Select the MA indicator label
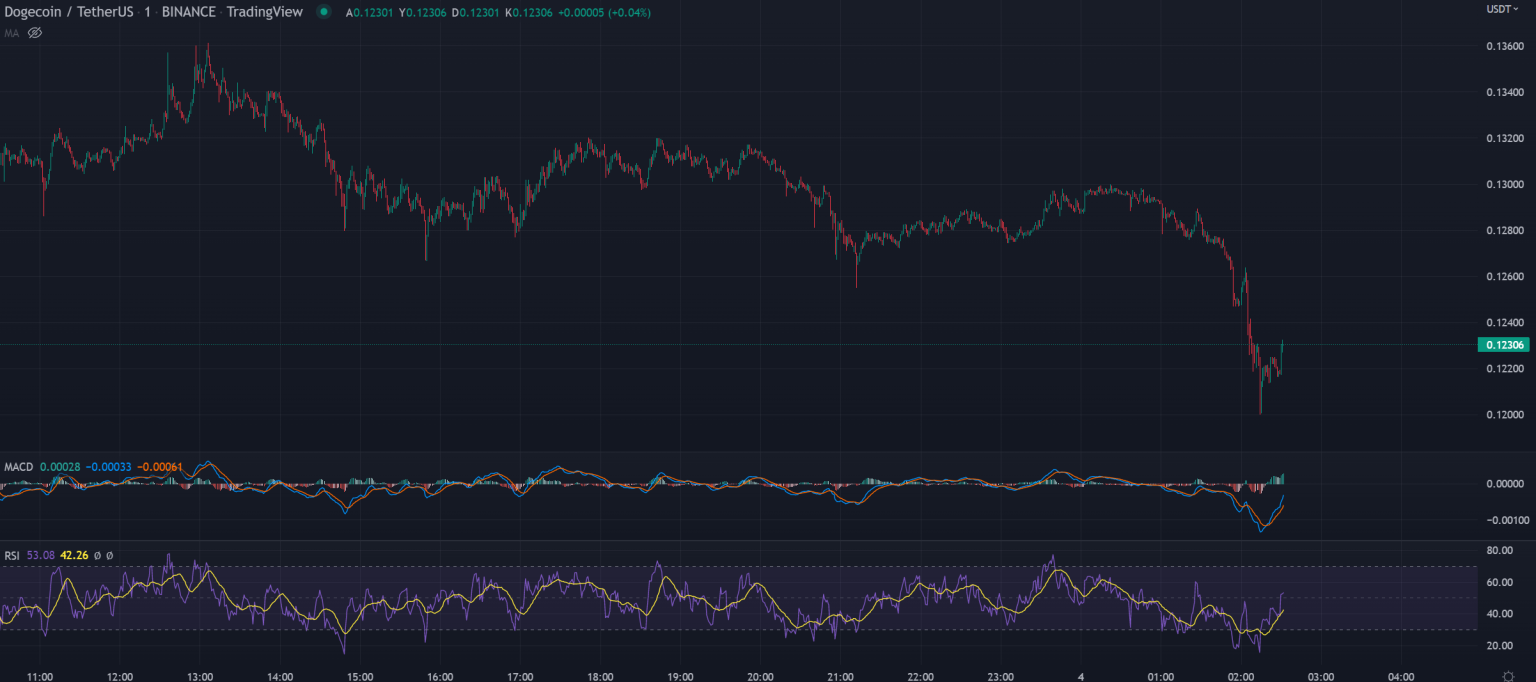The height and width of the screenshot is (682, 1536). 11,33
